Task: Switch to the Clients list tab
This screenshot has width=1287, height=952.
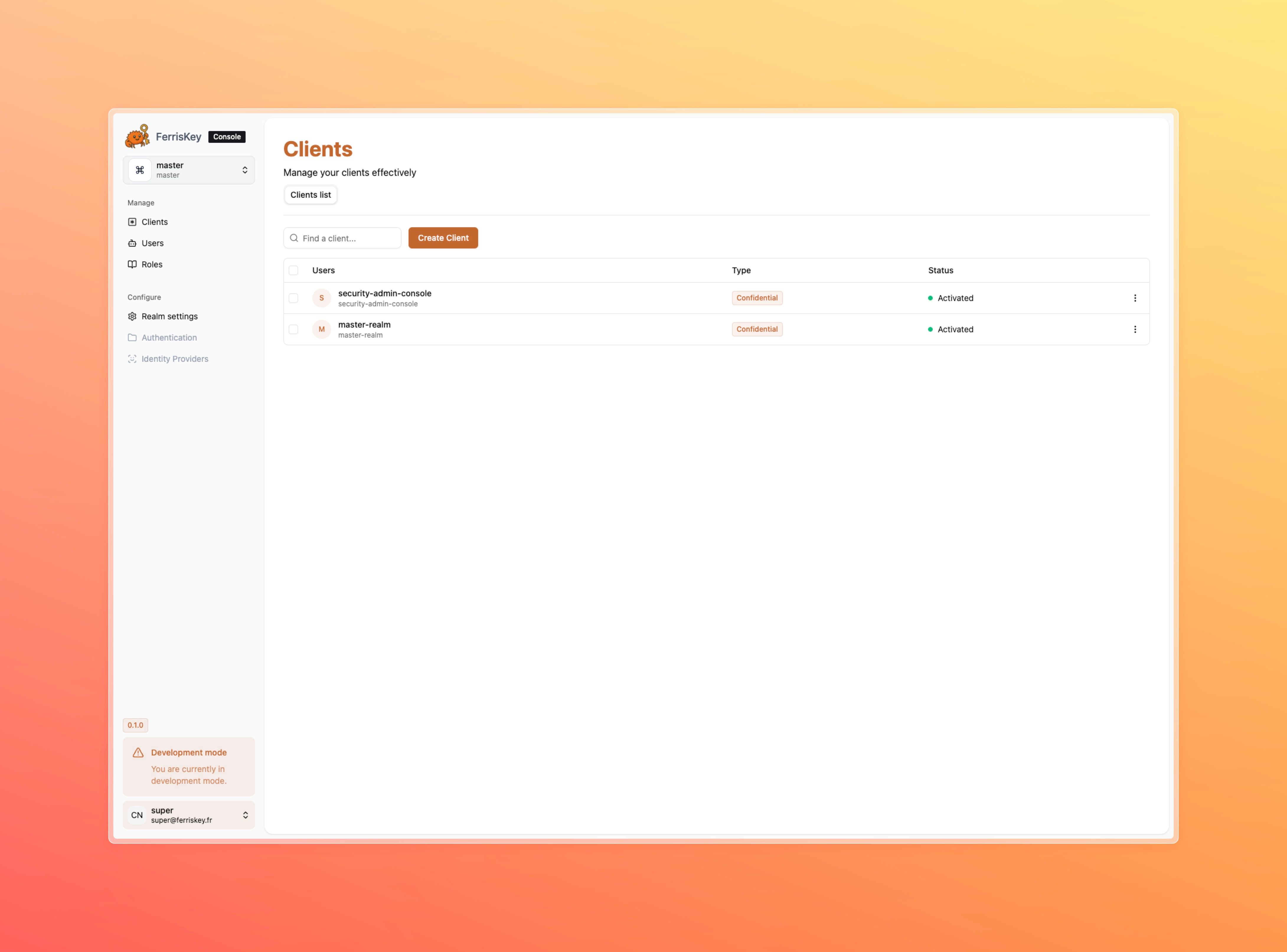Action: coord(310,195)
